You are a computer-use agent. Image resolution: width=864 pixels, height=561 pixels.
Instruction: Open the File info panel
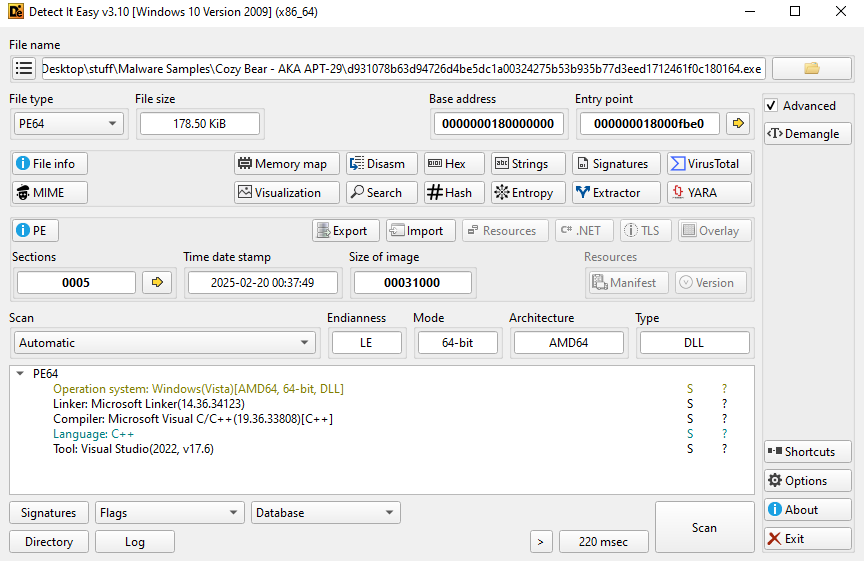[x=50, y=164]
